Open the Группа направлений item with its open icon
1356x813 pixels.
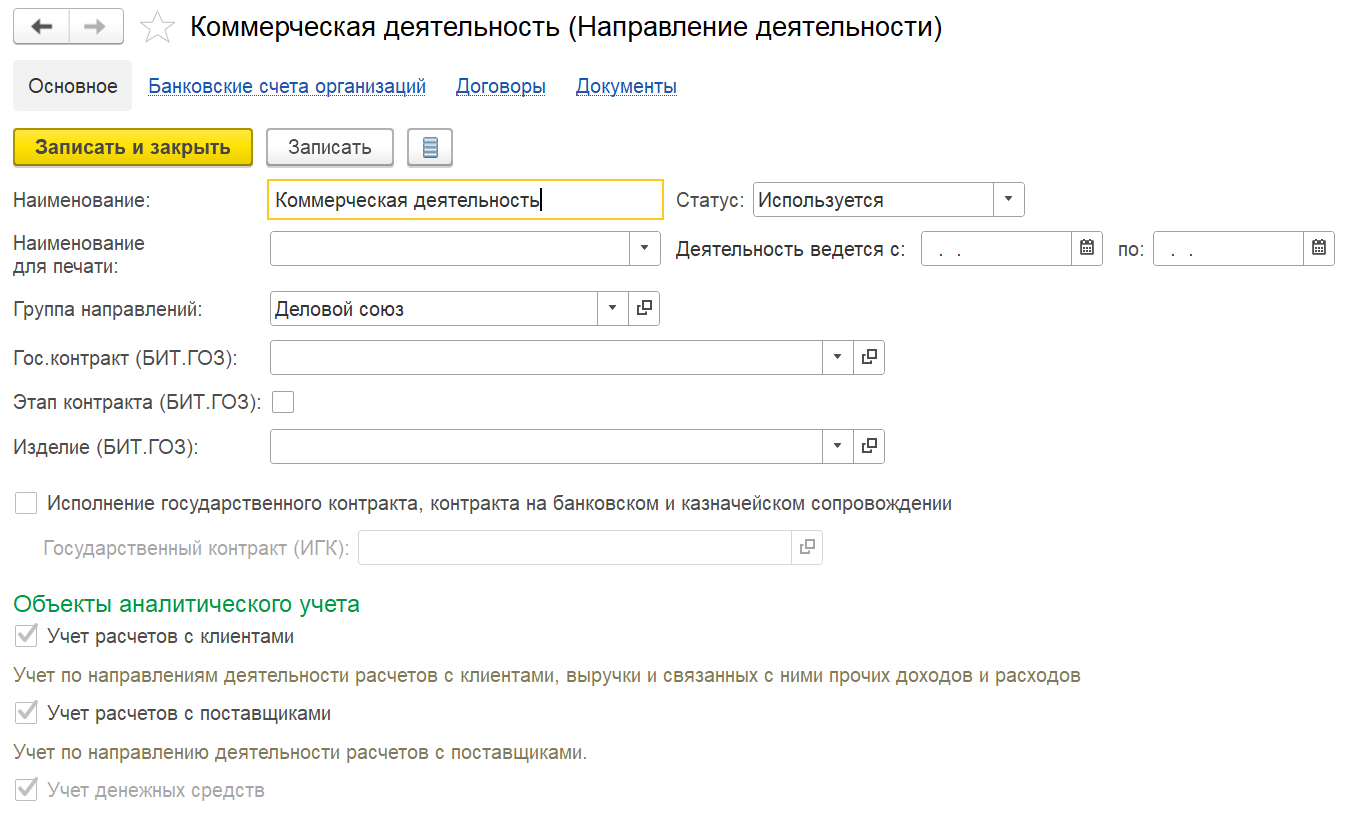(x=644, y=309)
